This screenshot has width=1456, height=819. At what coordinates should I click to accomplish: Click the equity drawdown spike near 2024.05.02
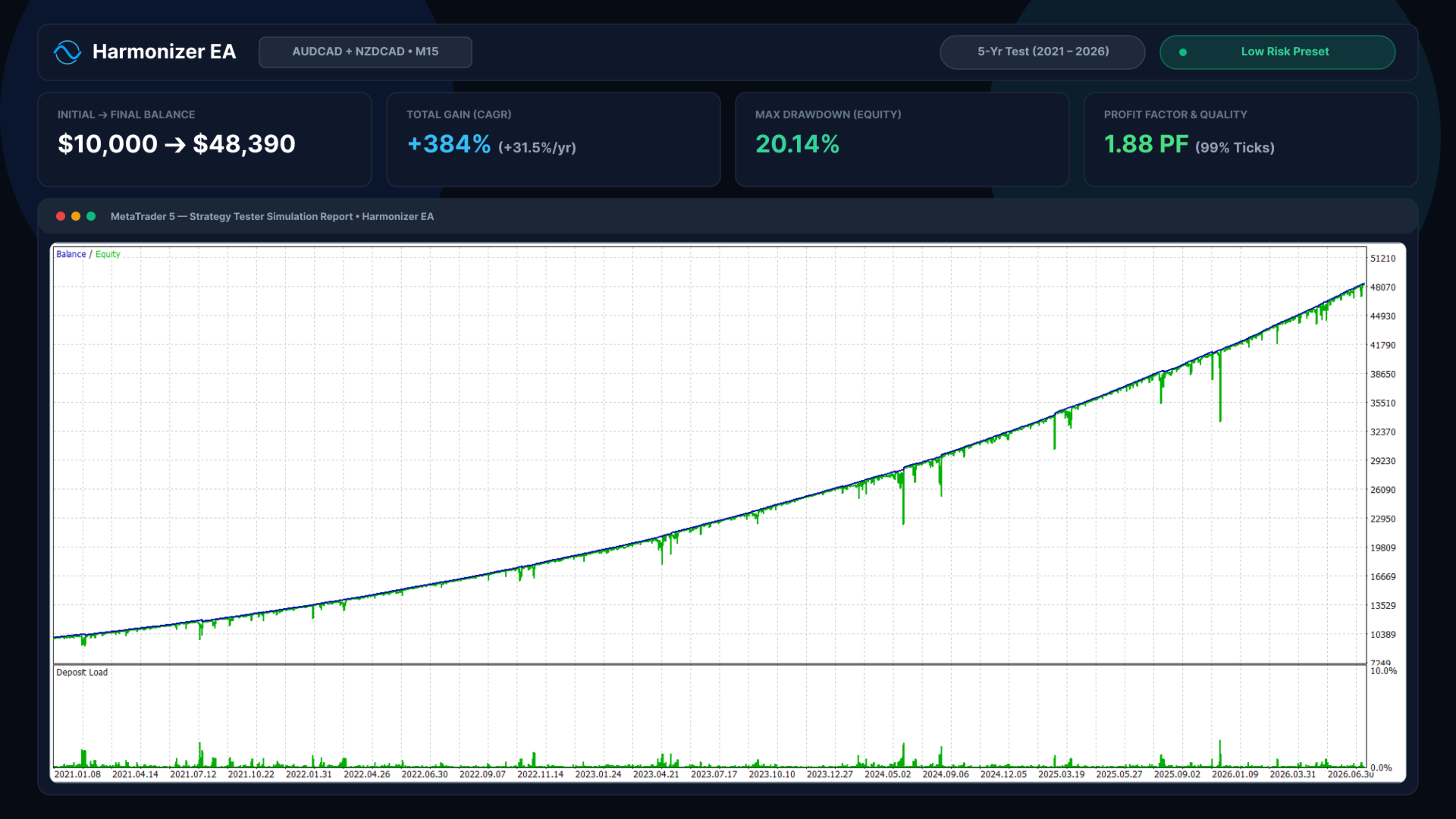(x=903, y=497)
